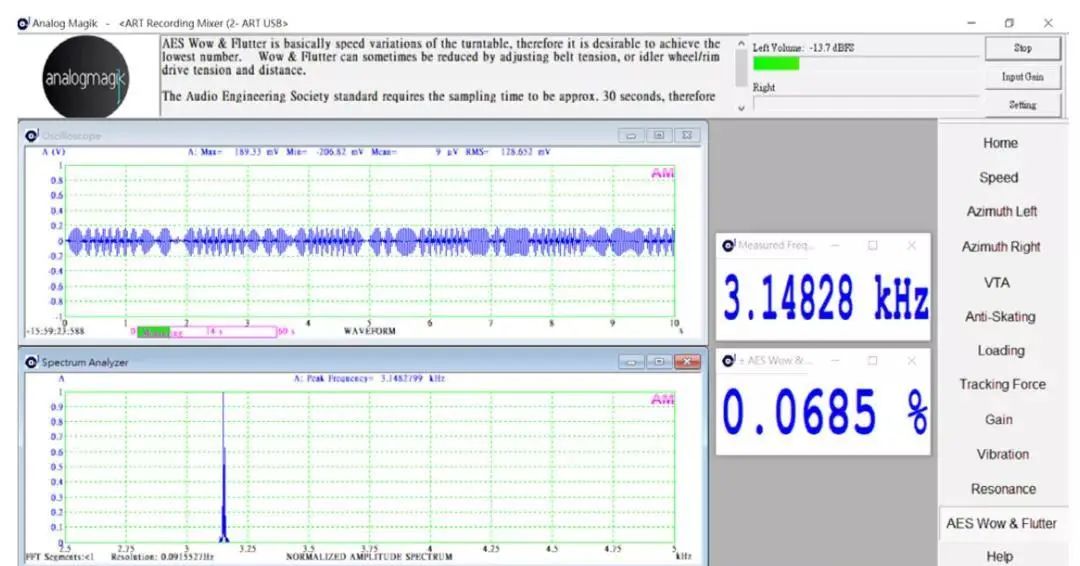Close the Spectrum Analyzer window
Screen dimensions: 1080x566
click(687, 362)
